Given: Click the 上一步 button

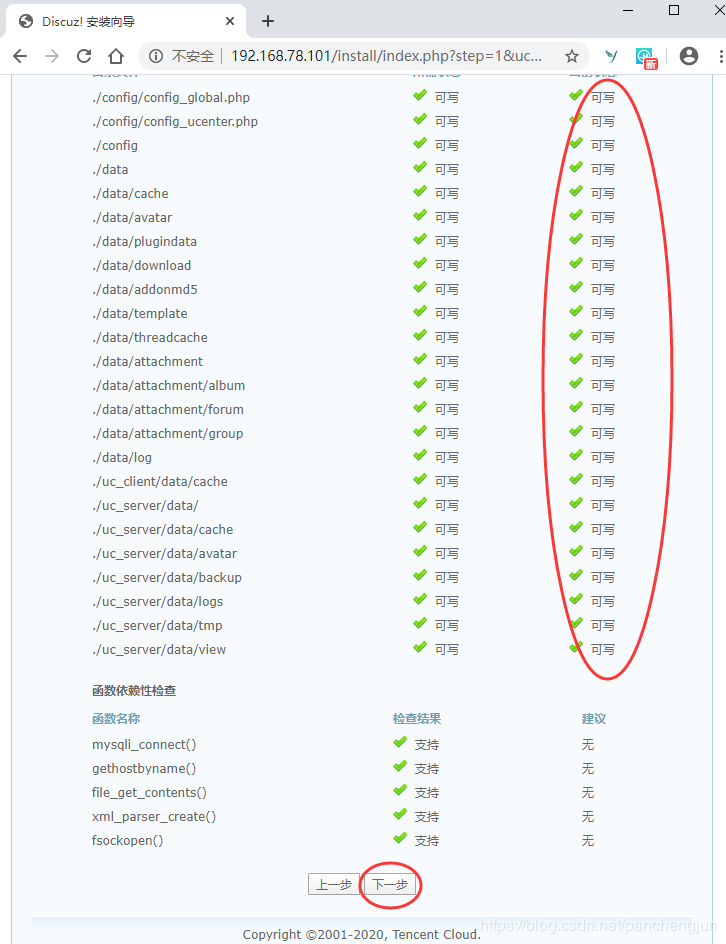Looking at the screenshot, I should coord(334,884).
